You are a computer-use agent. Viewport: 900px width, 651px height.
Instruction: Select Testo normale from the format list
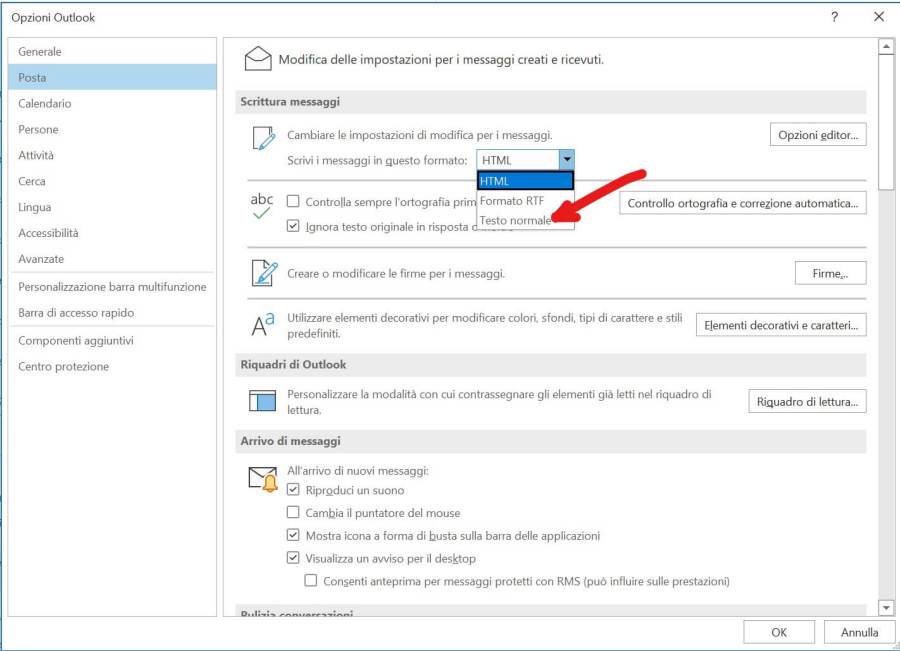click(x=515, y=220)
